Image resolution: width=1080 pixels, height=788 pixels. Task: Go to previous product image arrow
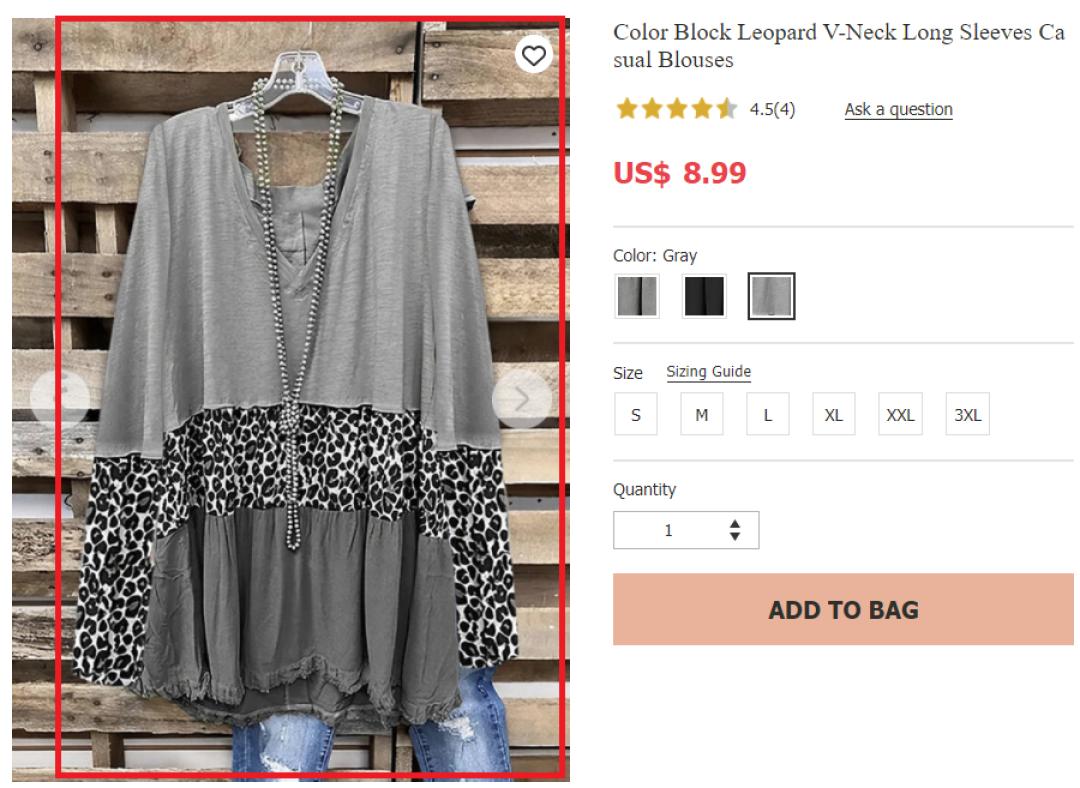click(x=59, y=399)
